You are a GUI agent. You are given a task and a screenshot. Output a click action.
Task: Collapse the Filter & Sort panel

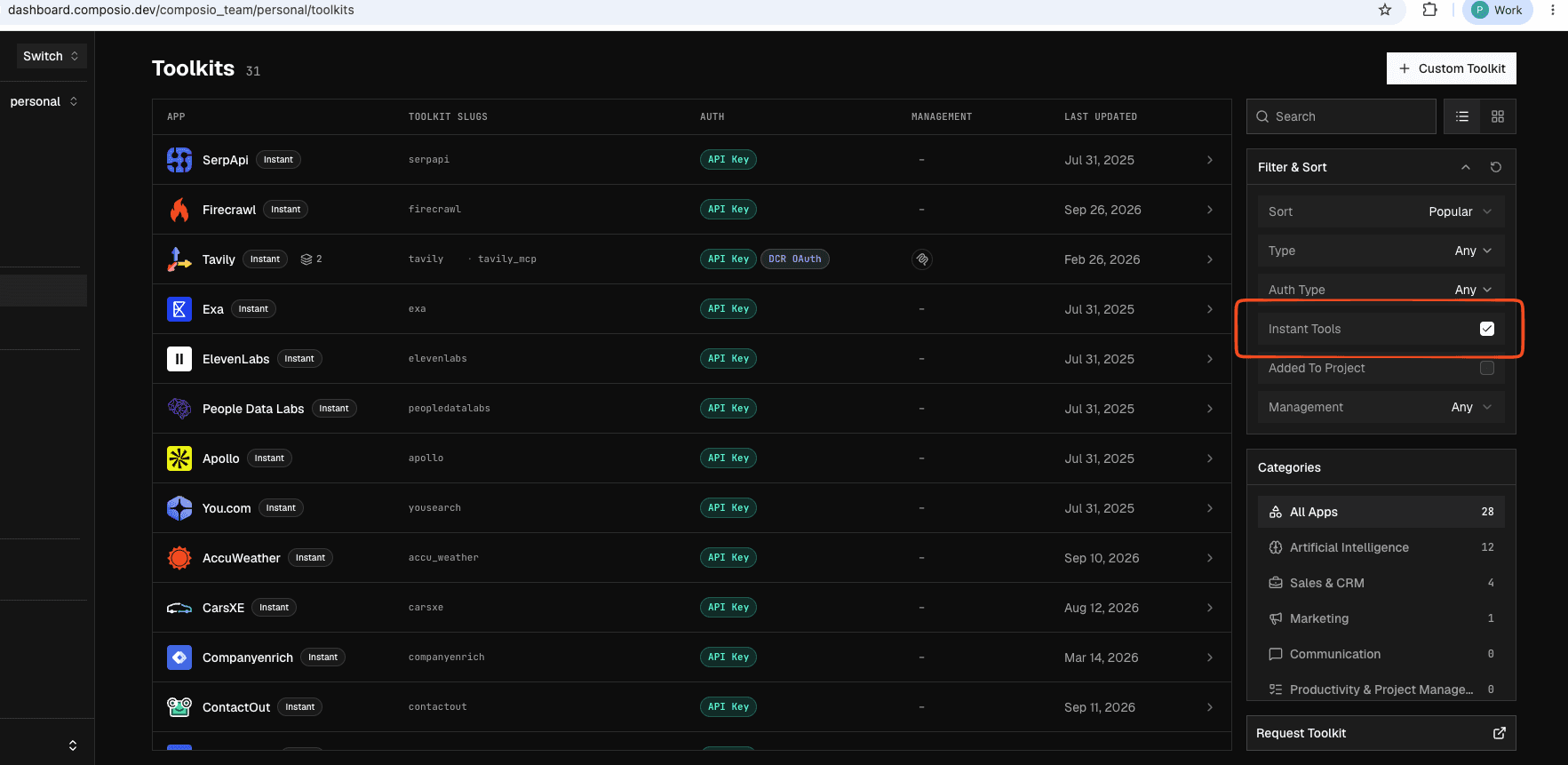click(x=1466, y=167)
